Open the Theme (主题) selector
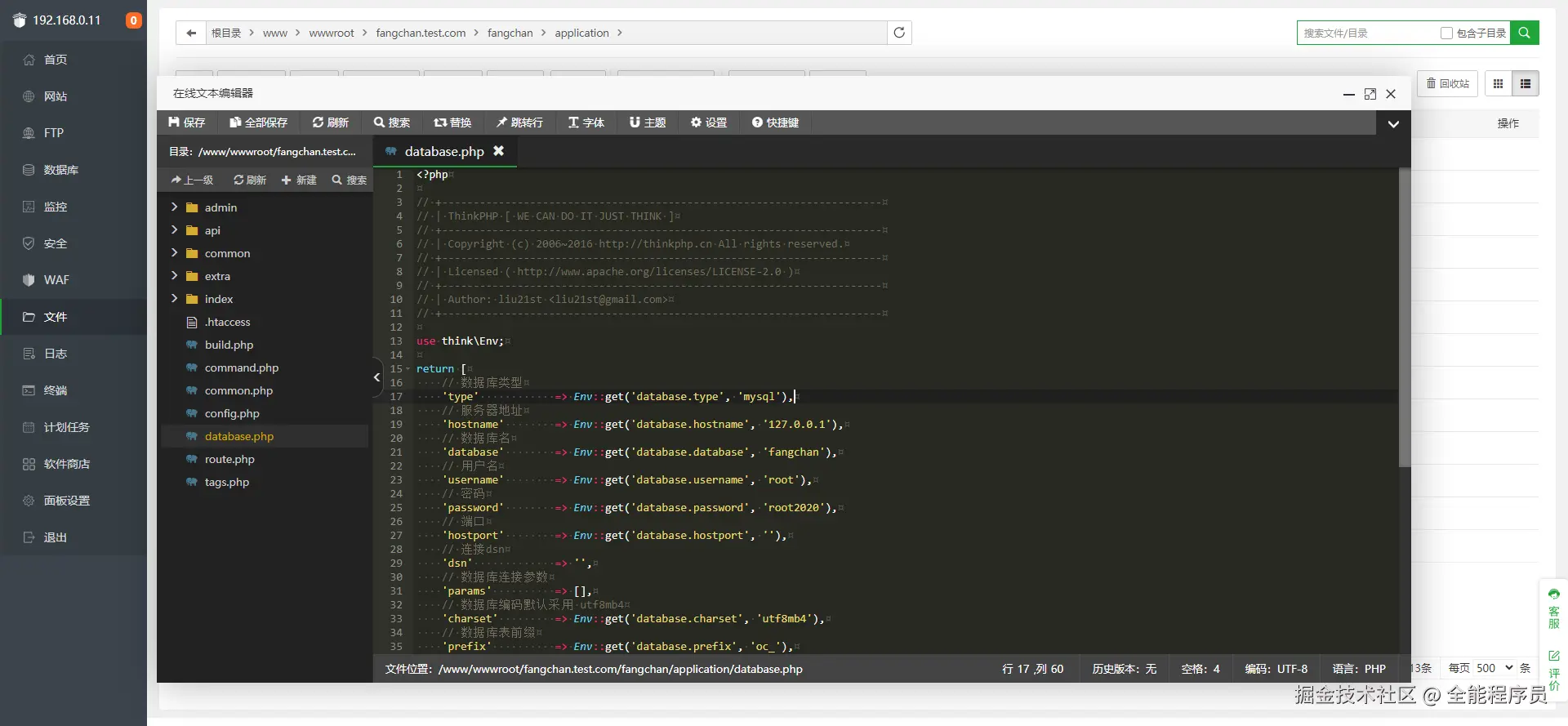Screen dimensions: 1568x726 [x=648, y=122]
